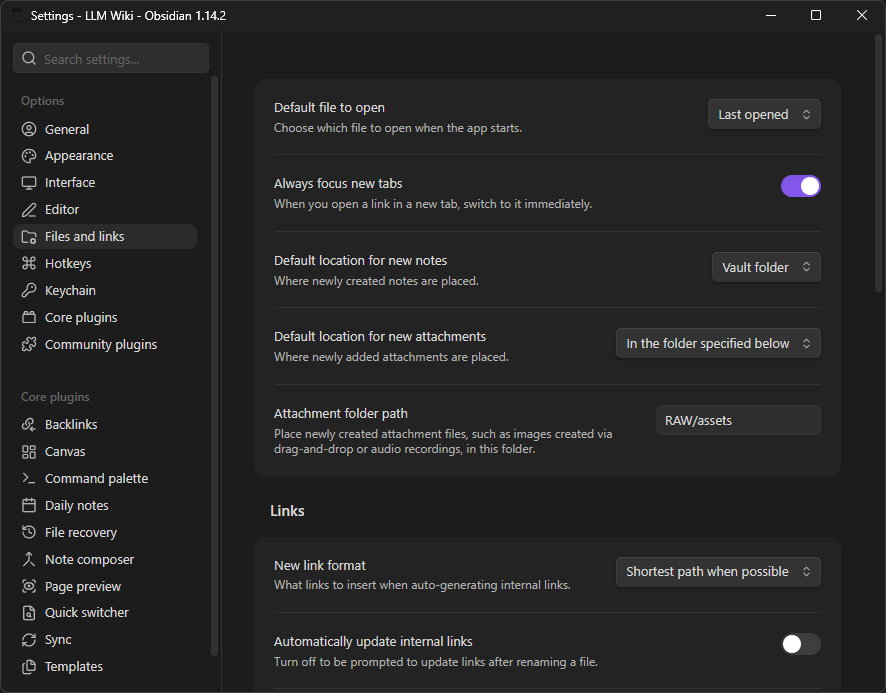Open Quick switcher plugin options

[105, 613]
